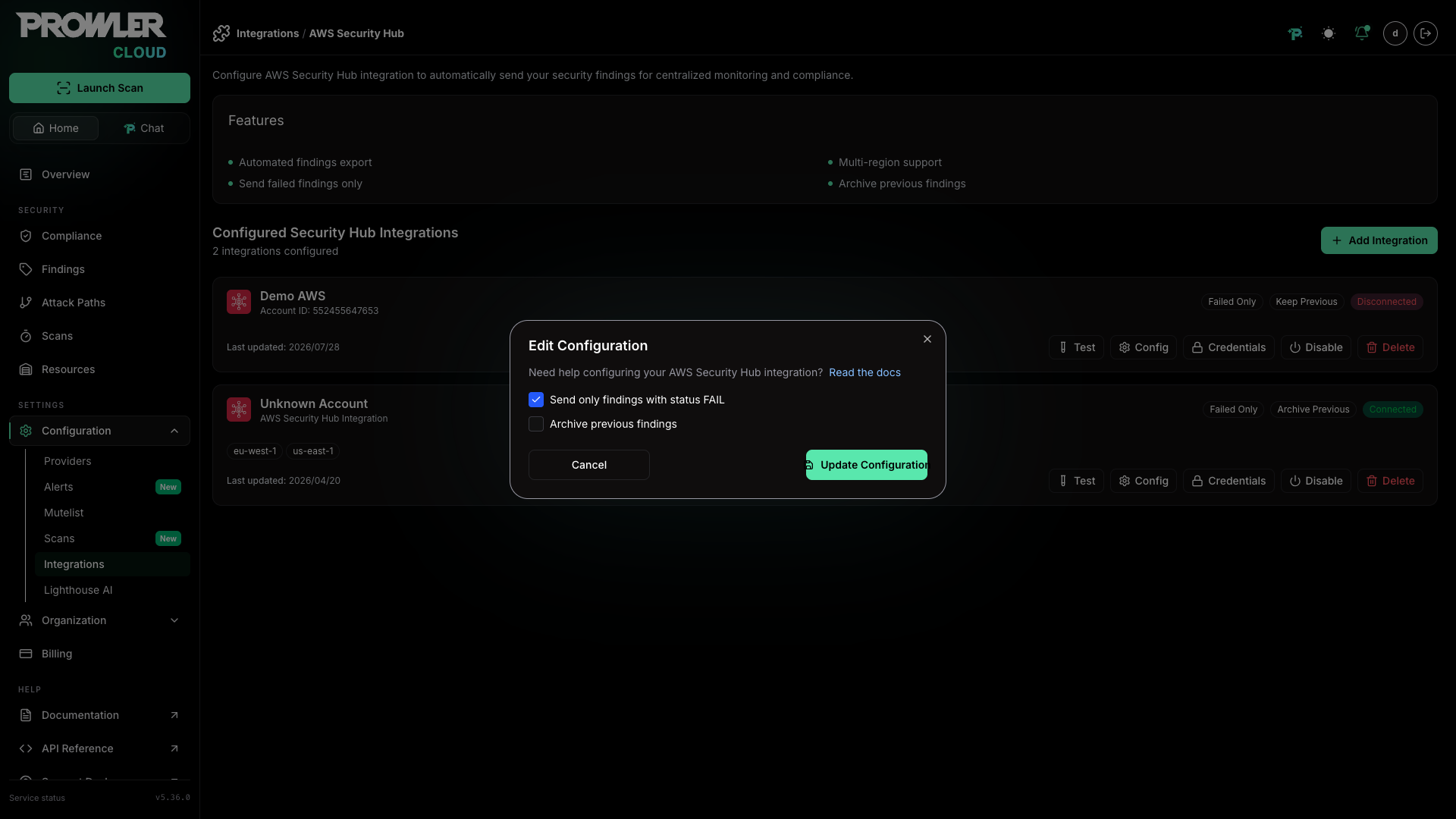Open Providers in Configuration submenu
Screen dimensions: 1456x819
[x=67, y=461]
